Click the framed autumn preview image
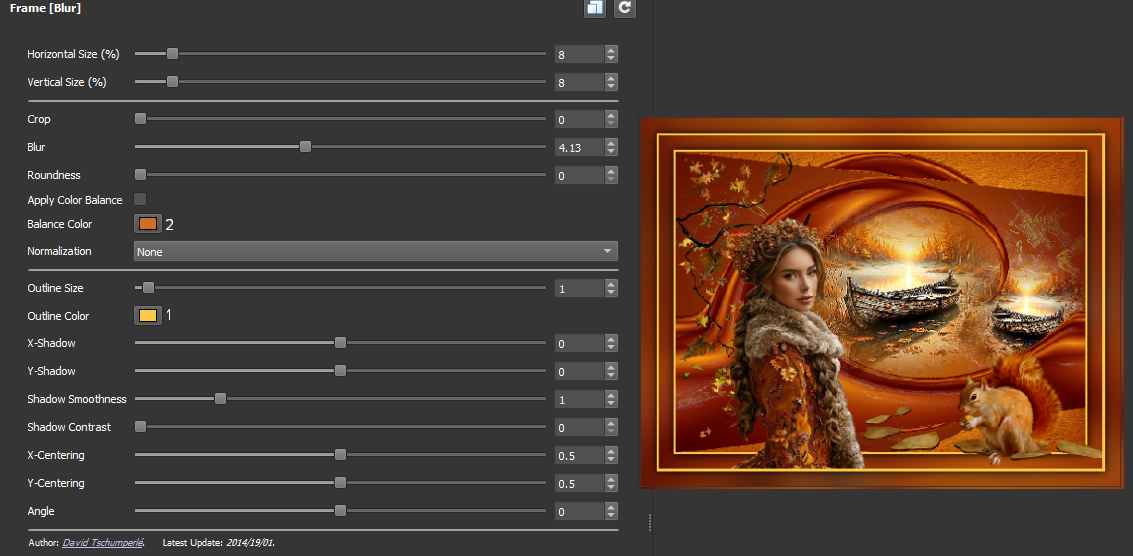1133x556 pixels. [882, 302]
